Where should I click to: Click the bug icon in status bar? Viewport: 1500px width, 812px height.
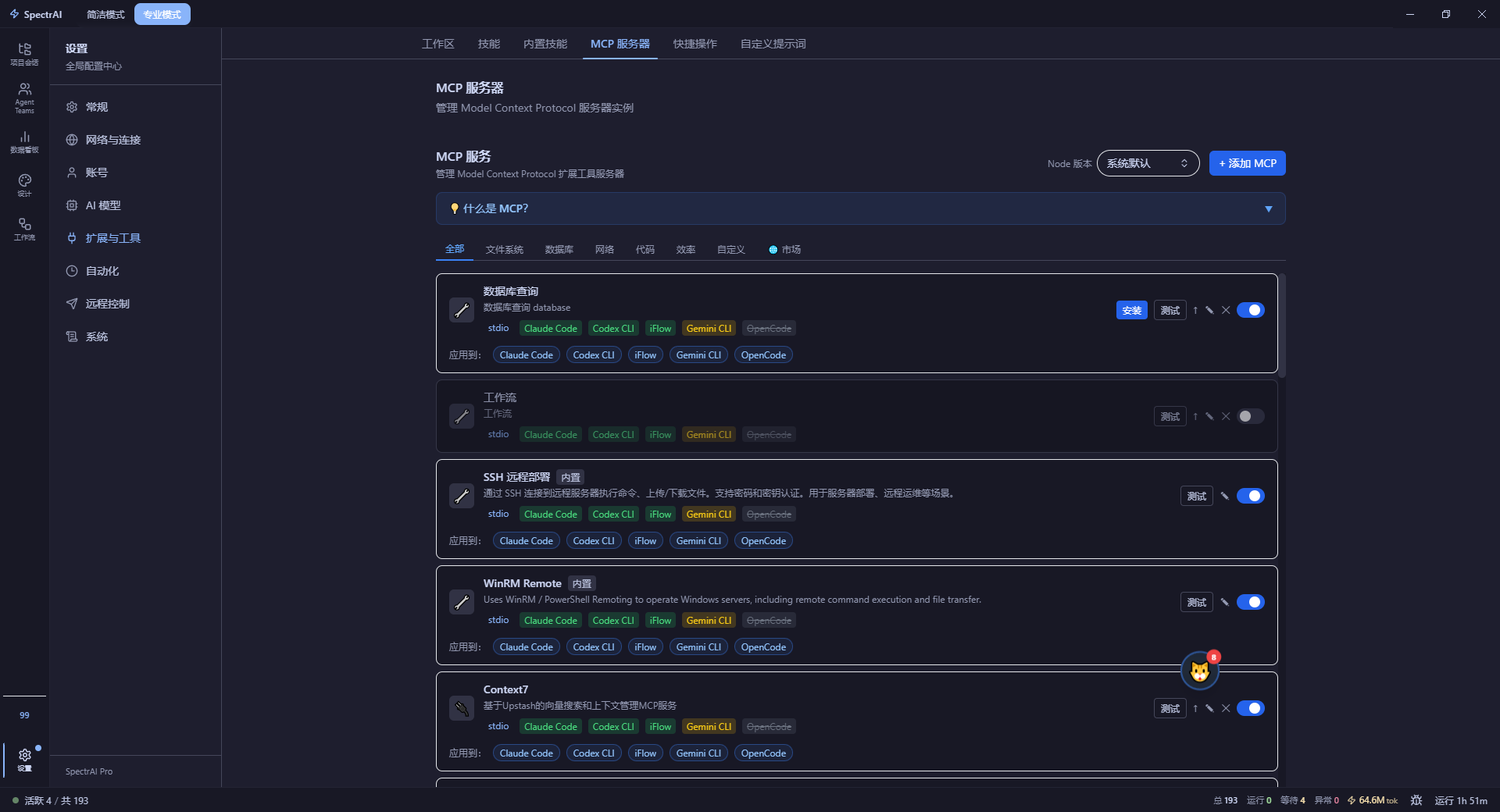point(1416,800)
